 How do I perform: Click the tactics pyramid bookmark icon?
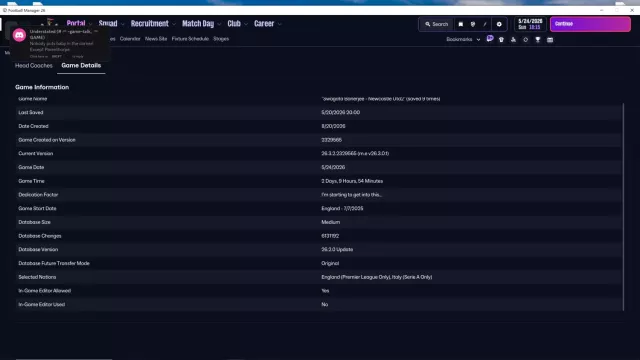[513, 40]
